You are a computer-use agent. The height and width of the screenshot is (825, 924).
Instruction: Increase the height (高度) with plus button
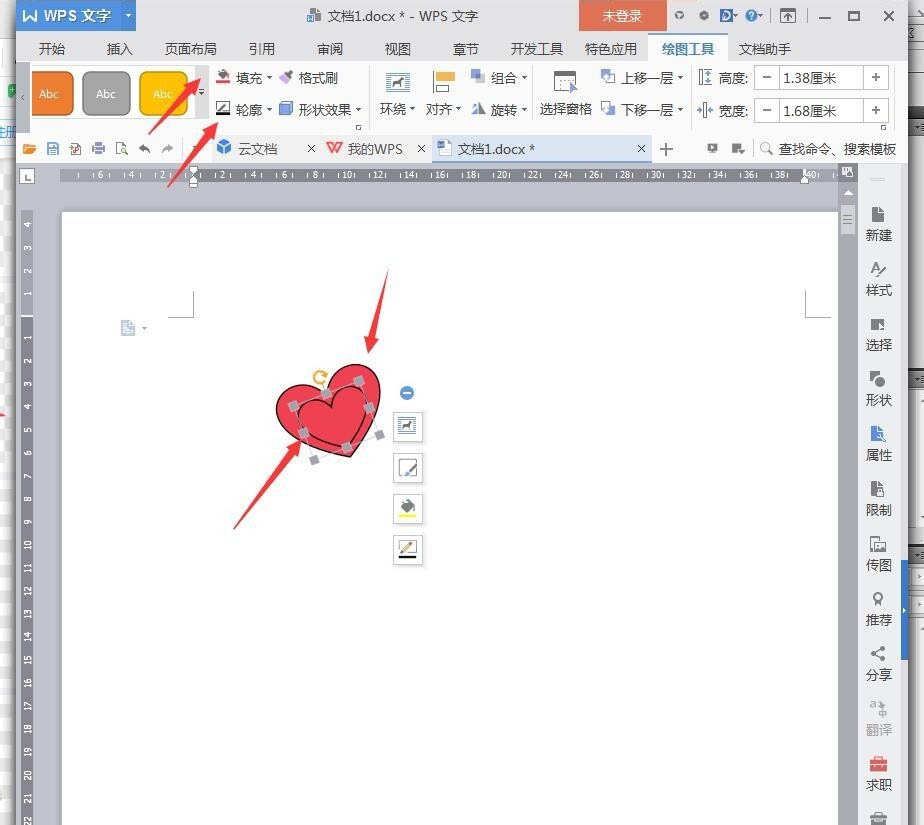876,77
